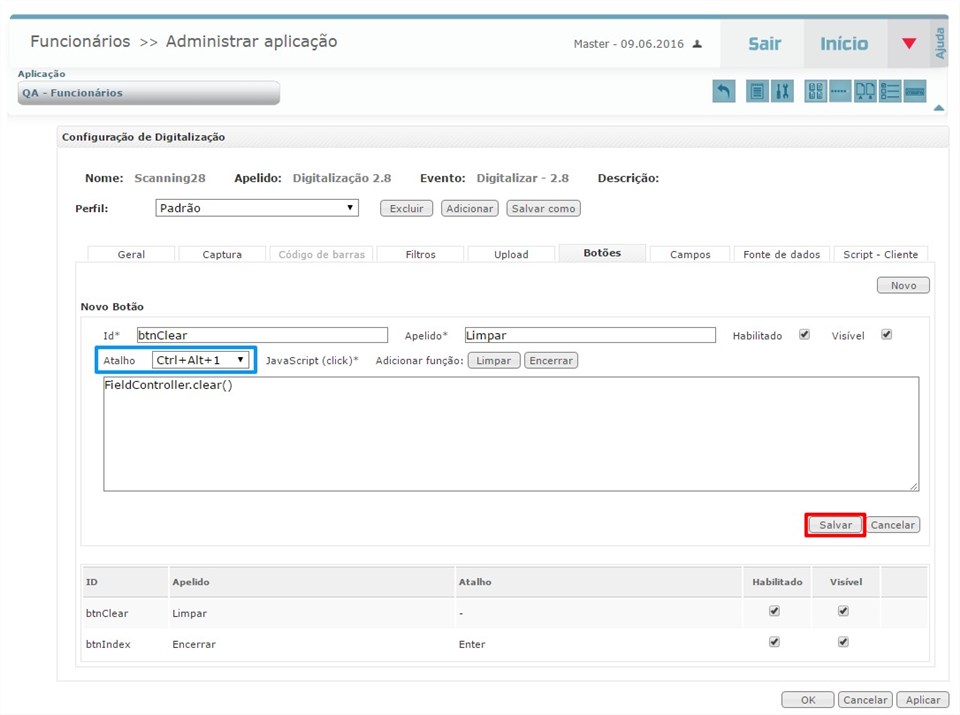Screen dimensions: 960x715
Task: Open the wrench and screwdriver tools icon
Action: (783, 92)
